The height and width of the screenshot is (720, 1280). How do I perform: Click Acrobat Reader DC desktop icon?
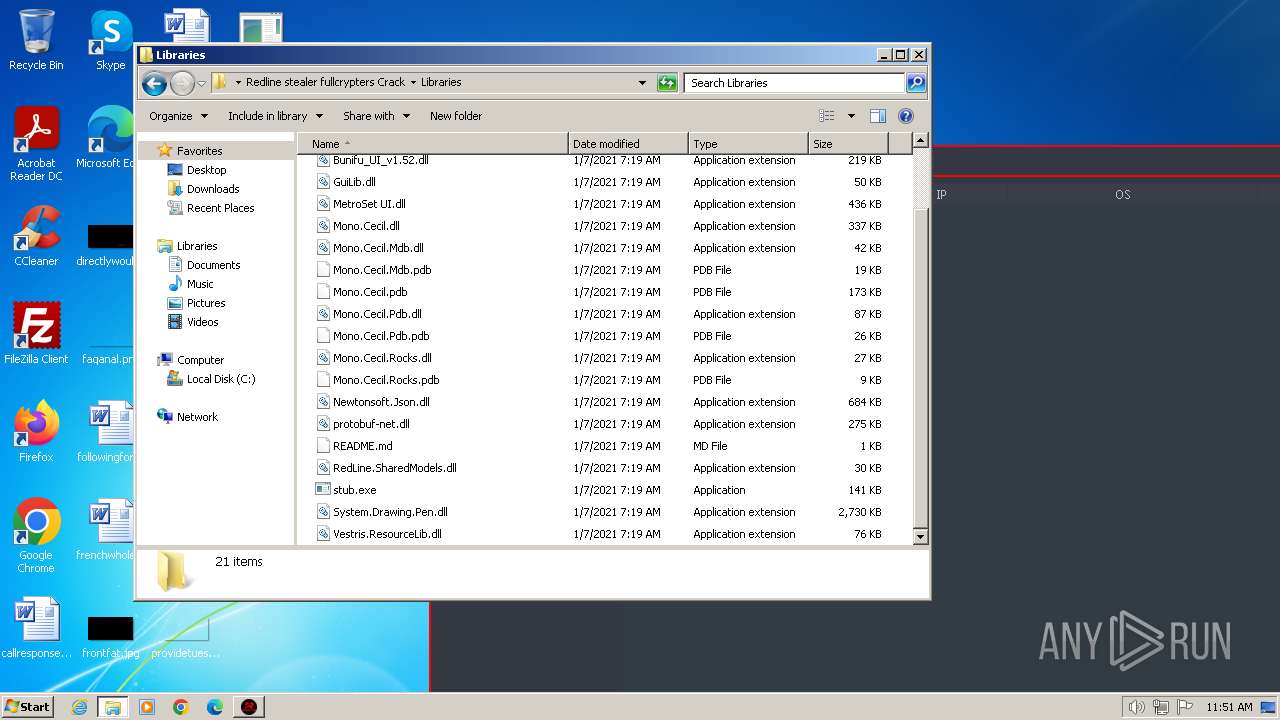click(36, 145)
